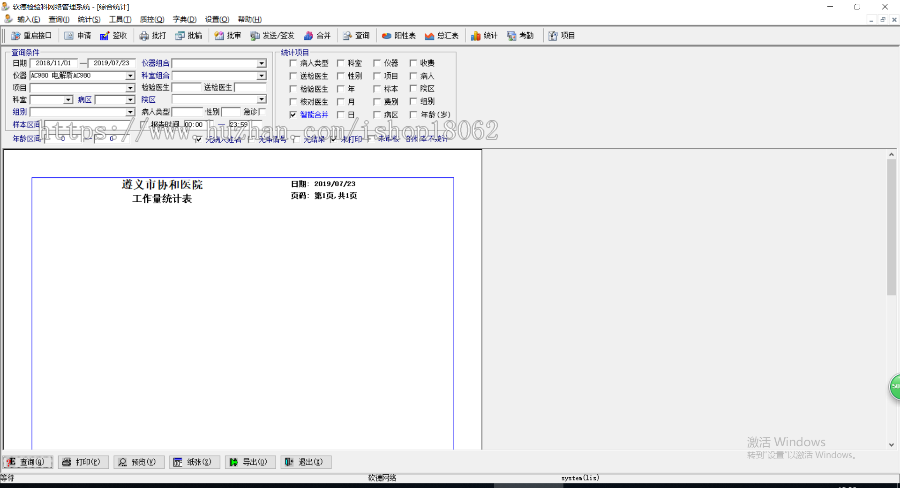
Task: Open the 工具(T) menu
Action: coord(120,20)
